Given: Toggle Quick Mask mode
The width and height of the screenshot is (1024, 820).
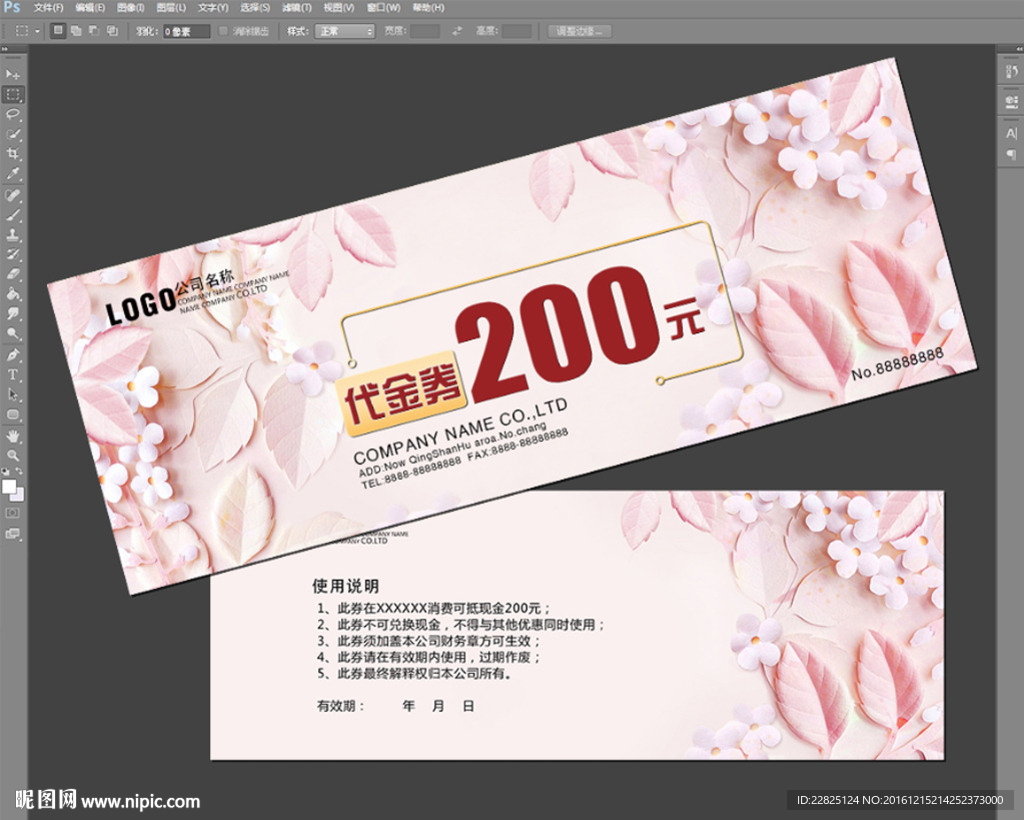Looking at the screenshot, I should tap(12, 513).
